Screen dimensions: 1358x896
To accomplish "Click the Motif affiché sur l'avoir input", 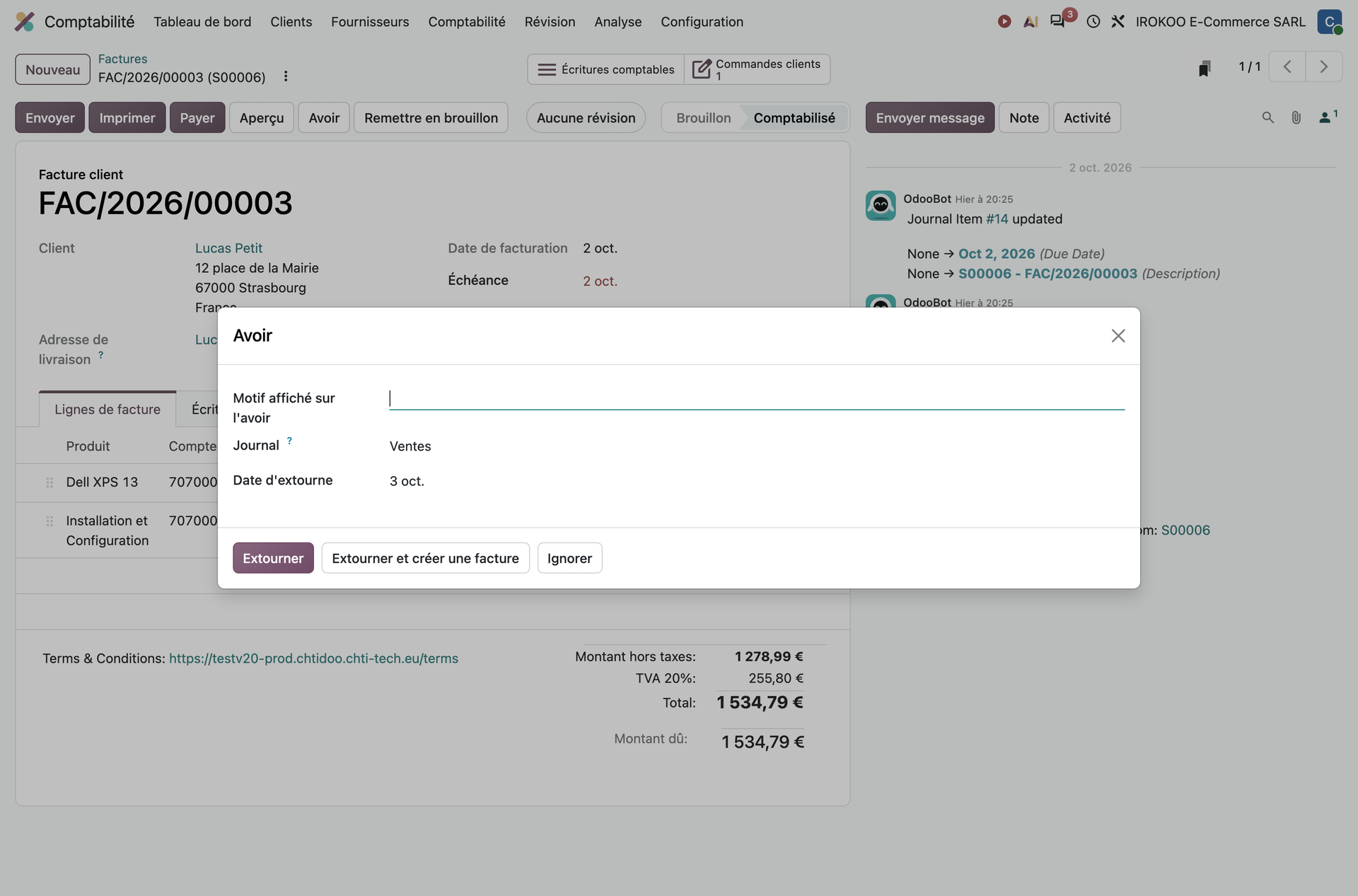I will coord(757,398).
